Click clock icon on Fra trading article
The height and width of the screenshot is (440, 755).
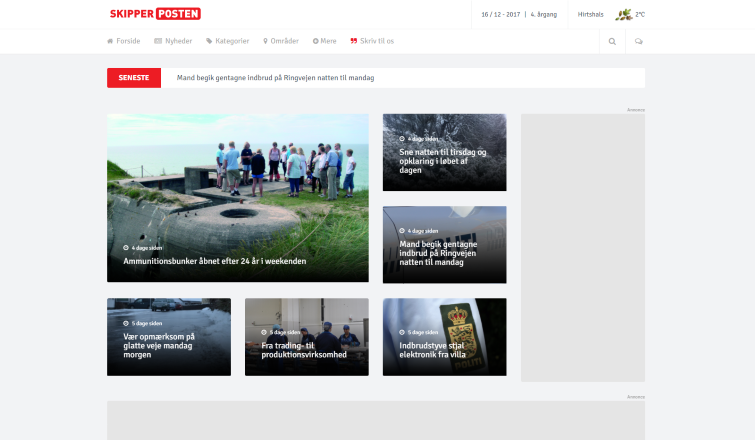264,332
